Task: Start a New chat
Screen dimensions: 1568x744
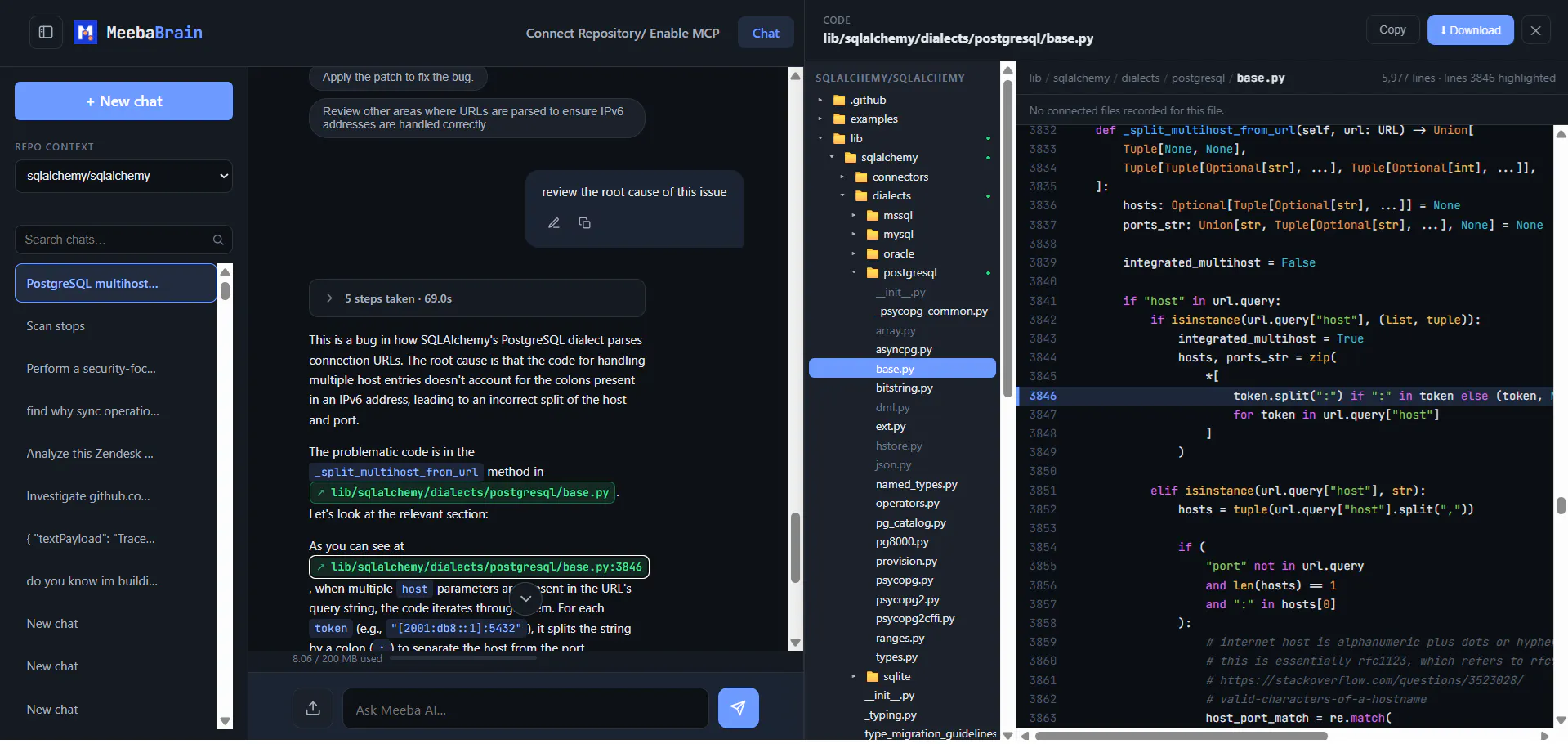Action: [123, 101]
